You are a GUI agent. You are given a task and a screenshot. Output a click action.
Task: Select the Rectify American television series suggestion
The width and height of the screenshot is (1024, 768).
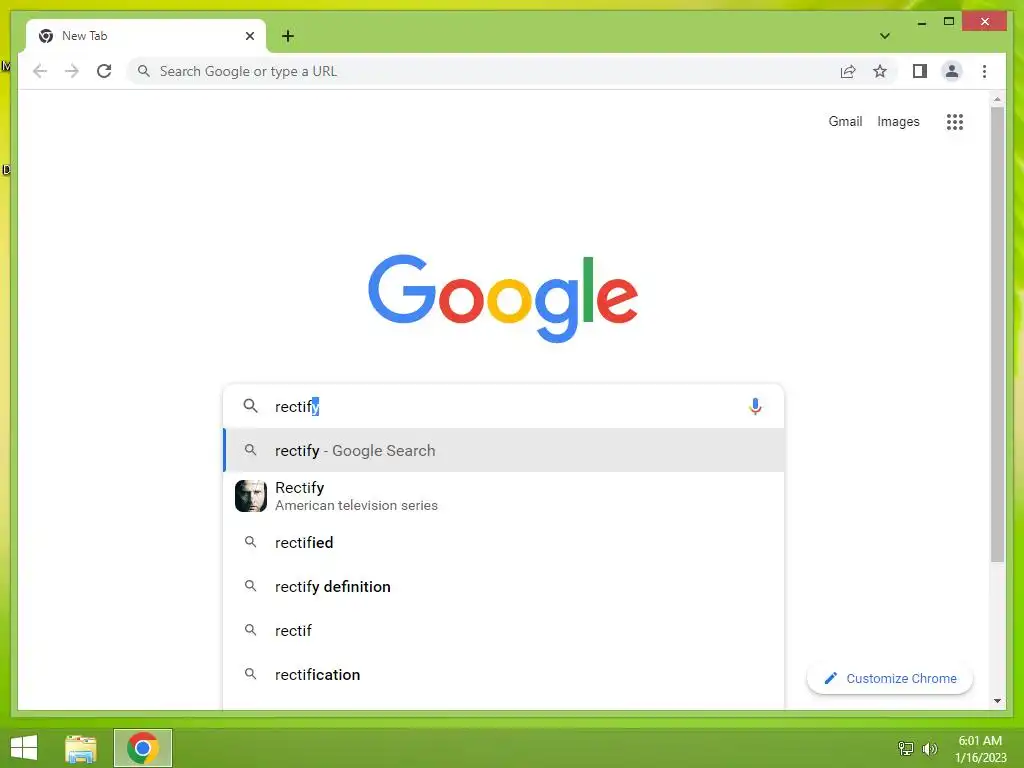click(x=504, y=496)
